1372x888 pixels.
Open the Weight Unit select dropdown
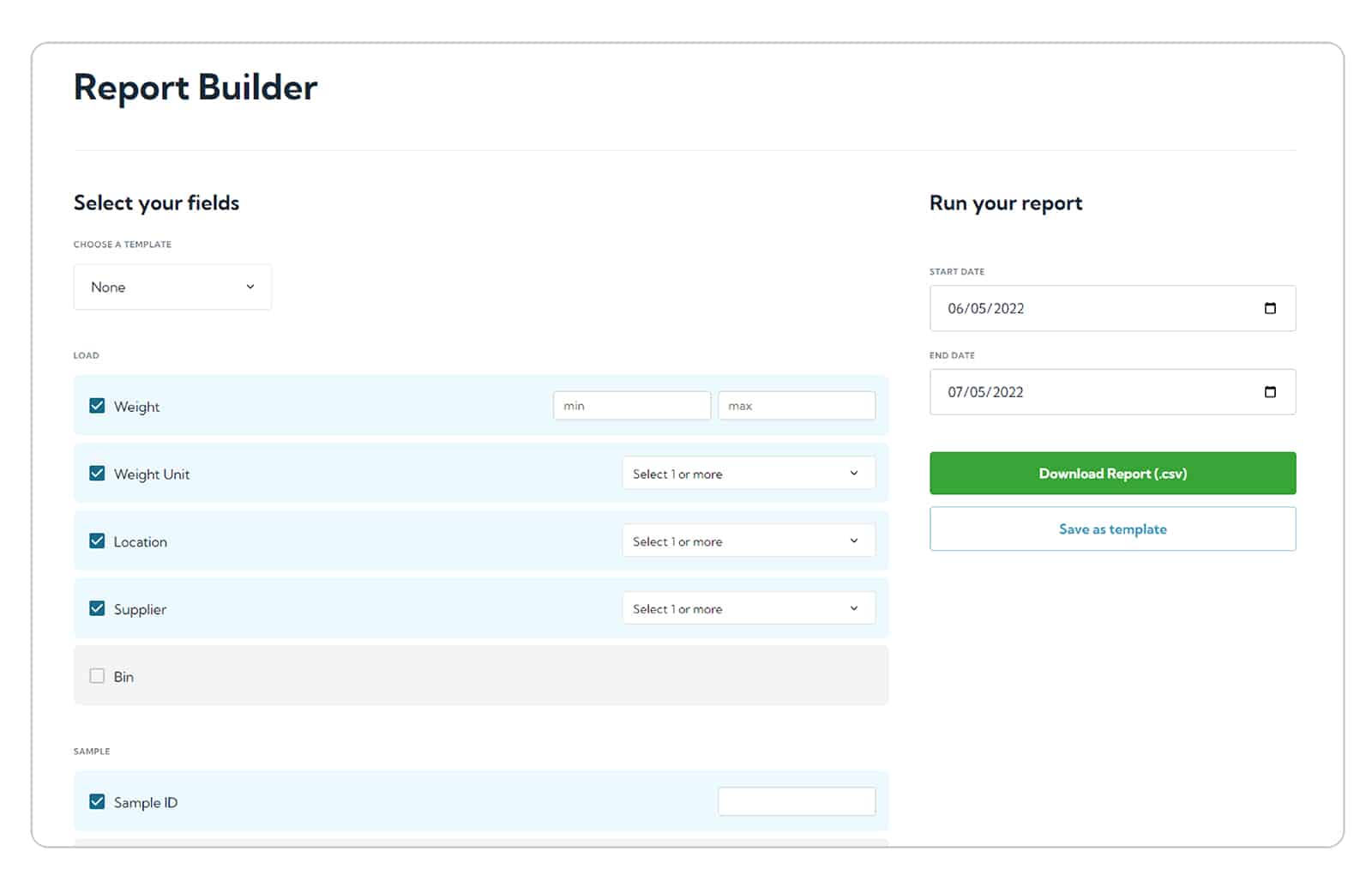(749, 474)
